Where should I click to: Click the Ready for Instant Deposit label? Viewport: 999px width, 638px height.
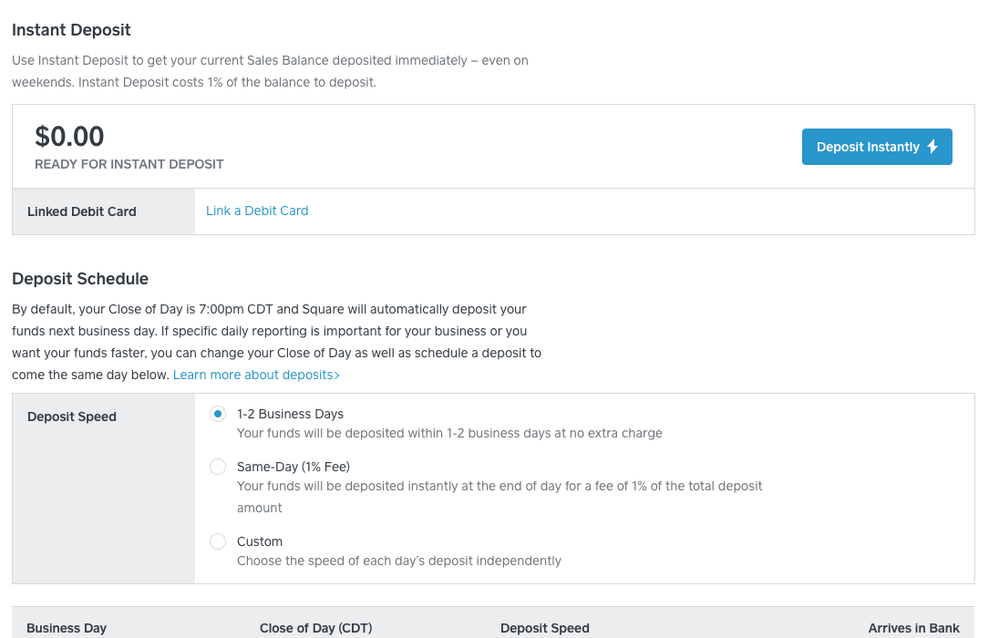coord(129,164)
